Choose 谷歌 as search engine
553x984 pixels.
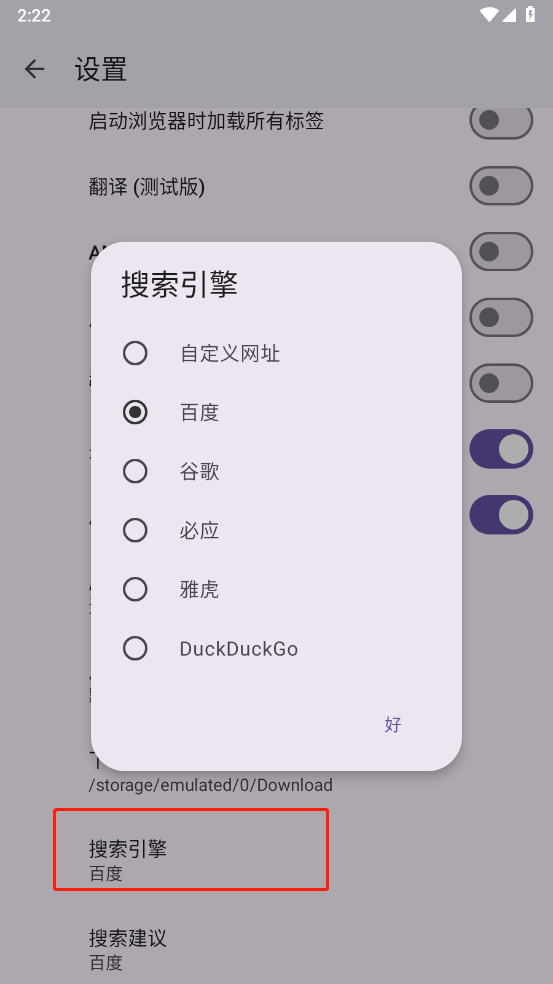coord(276,471)
